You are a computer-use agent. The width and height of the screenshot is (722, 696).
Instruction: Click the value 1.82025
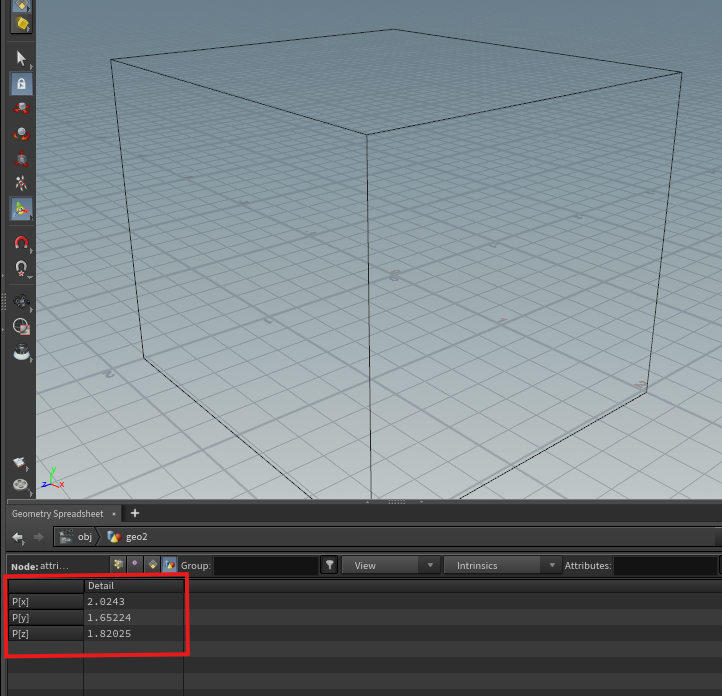(x=109, y=634)
